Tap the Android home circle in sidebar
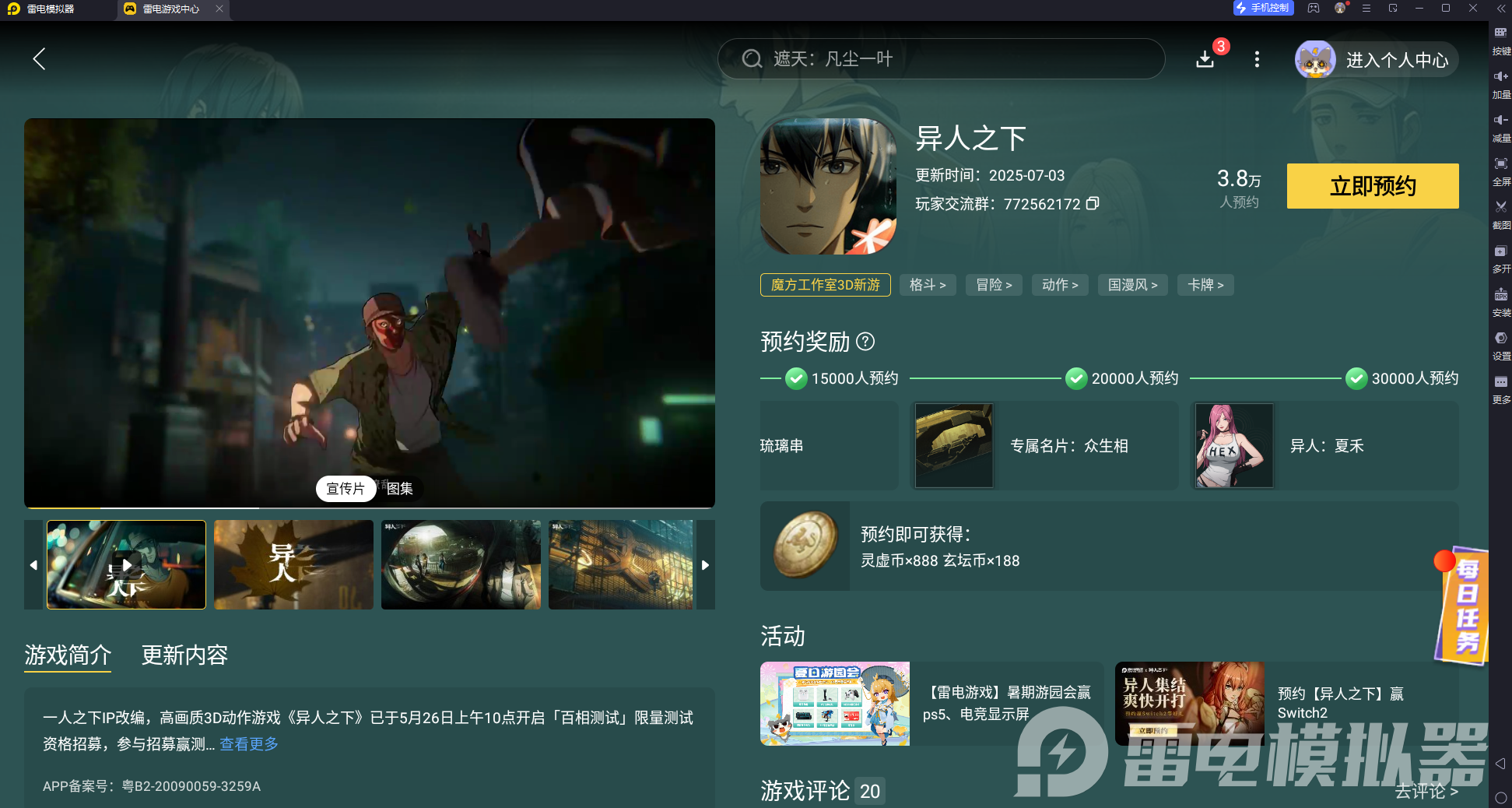 [1501, 798]
